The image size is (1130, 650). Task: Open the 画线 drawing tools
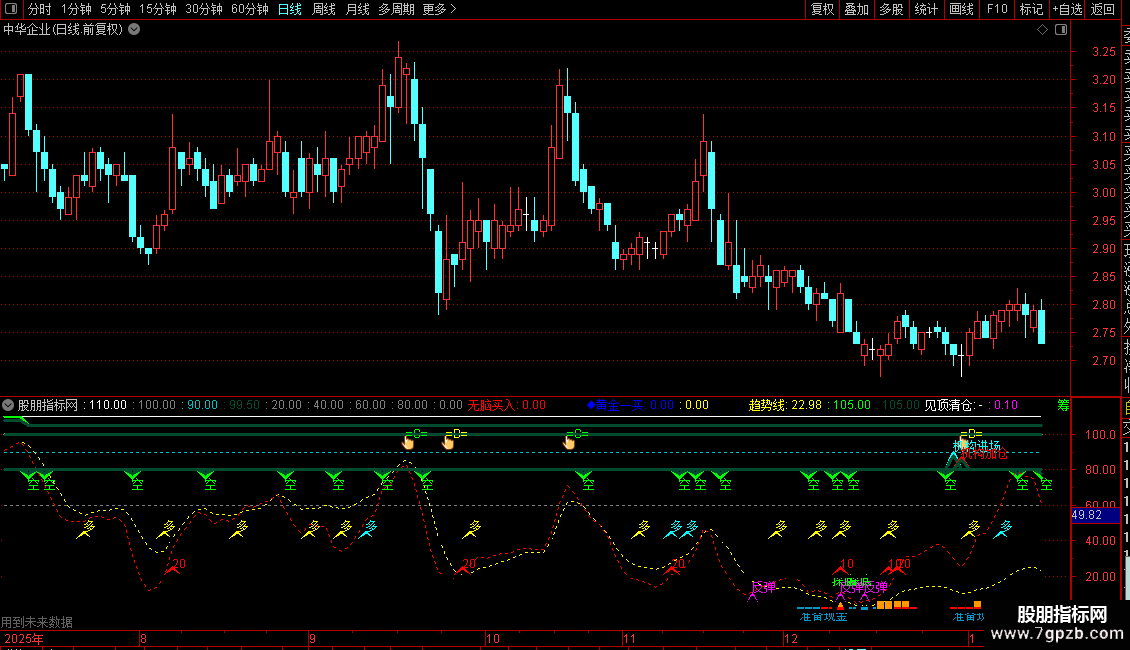(x=961, y=9)
